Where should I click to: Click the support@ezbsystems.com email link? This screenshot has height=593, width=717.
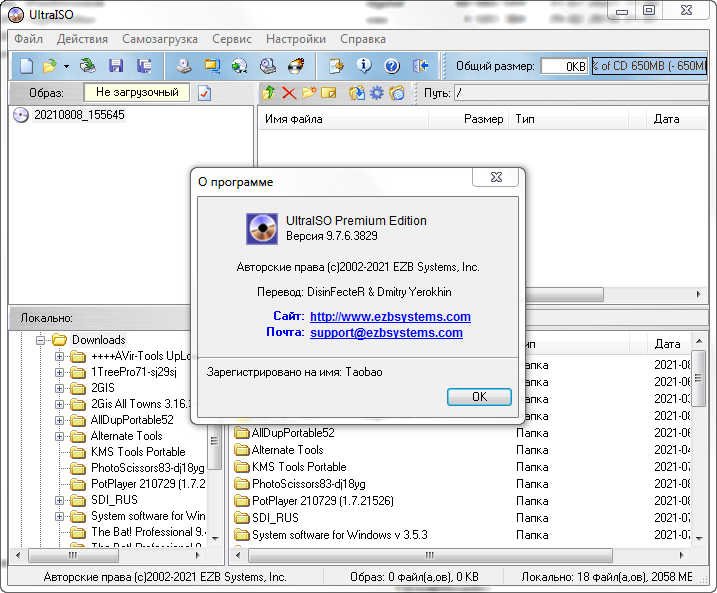(x=386, y=332)
